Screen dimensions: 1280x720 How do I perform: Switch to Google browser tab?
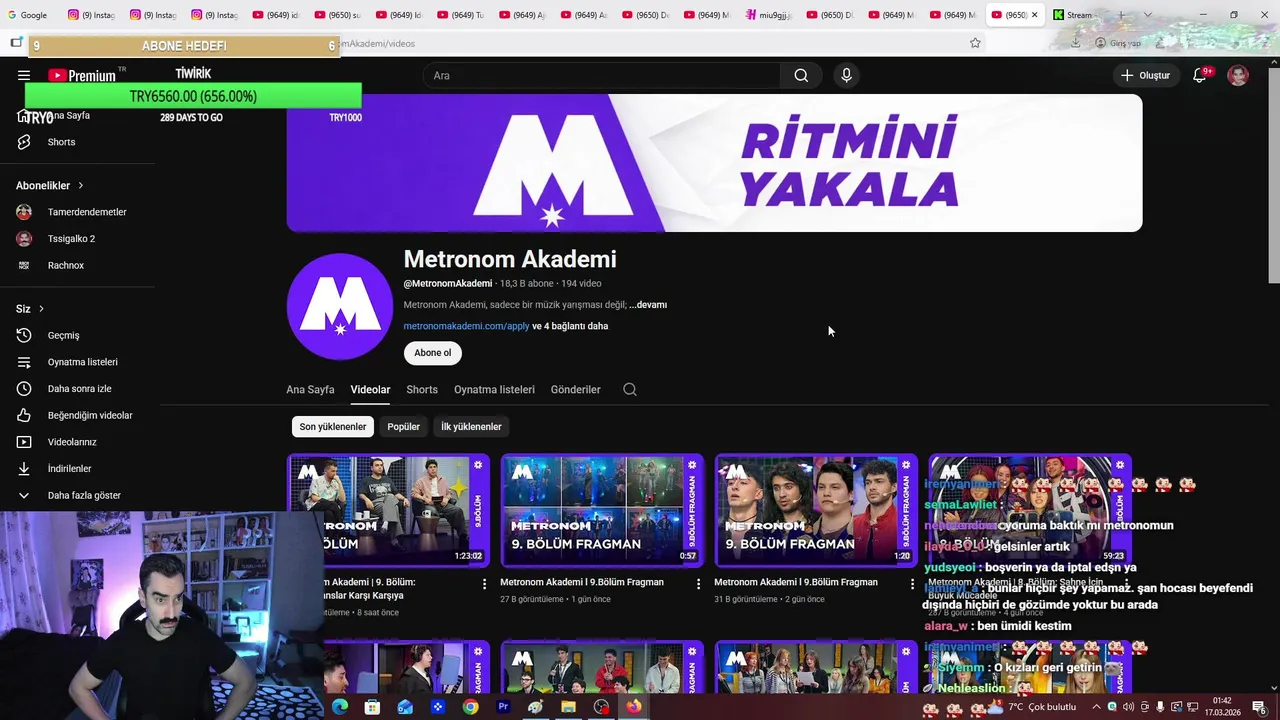coord(28,15)
